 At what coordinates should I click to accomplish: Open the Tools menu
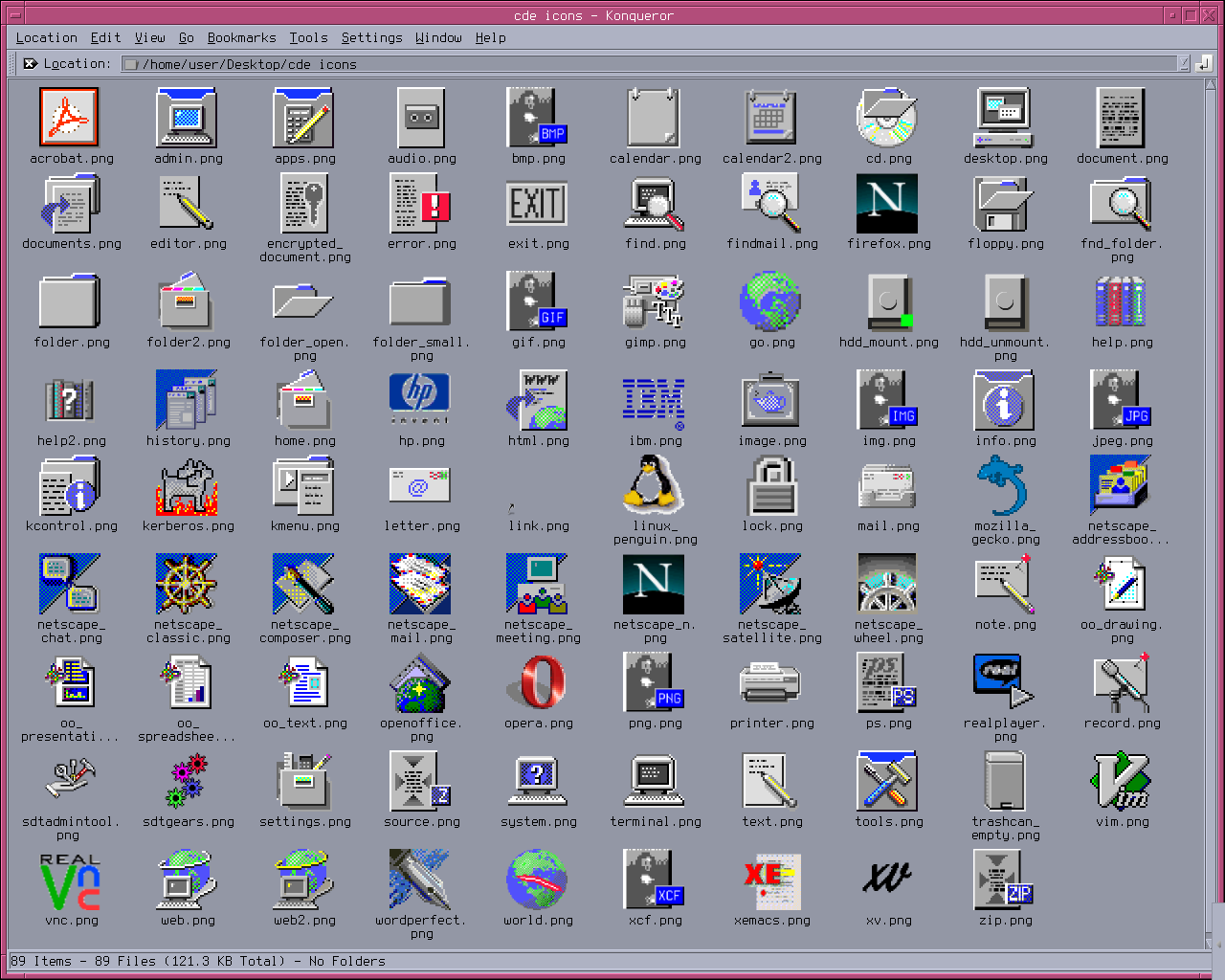pyautogui.click(x=308, y=38)
